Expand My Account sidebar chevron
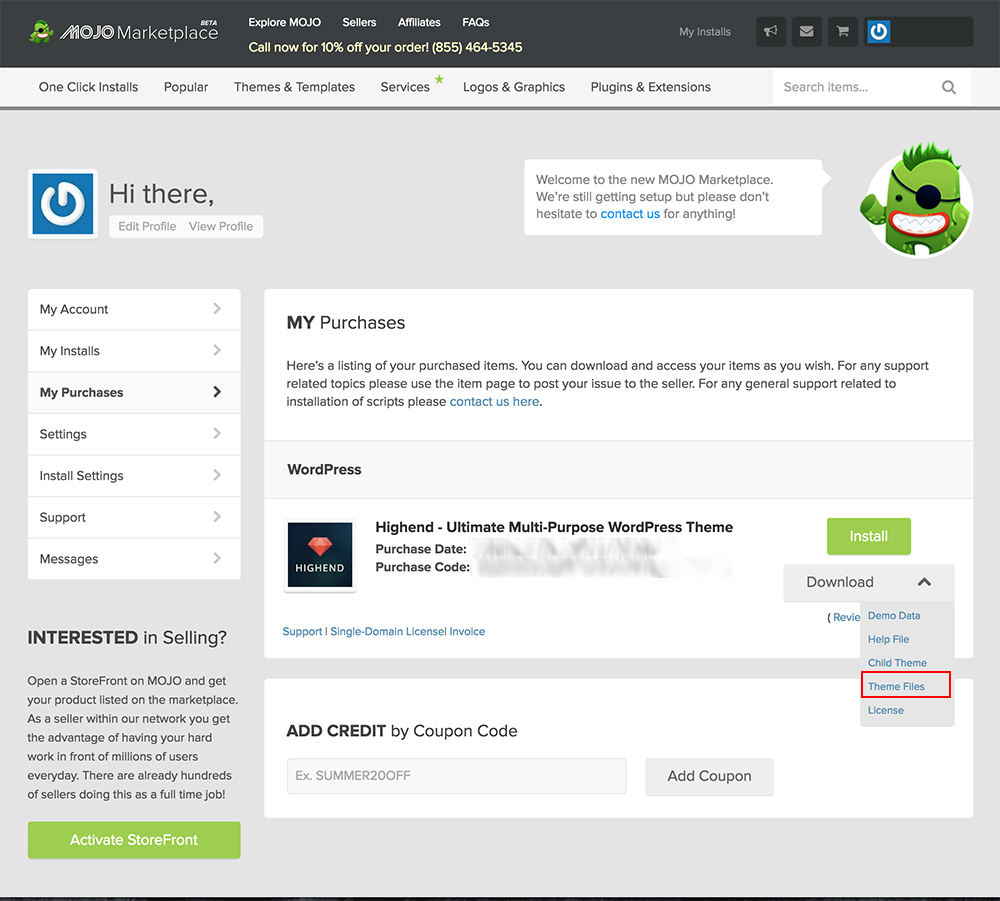 tap(217, 309)
